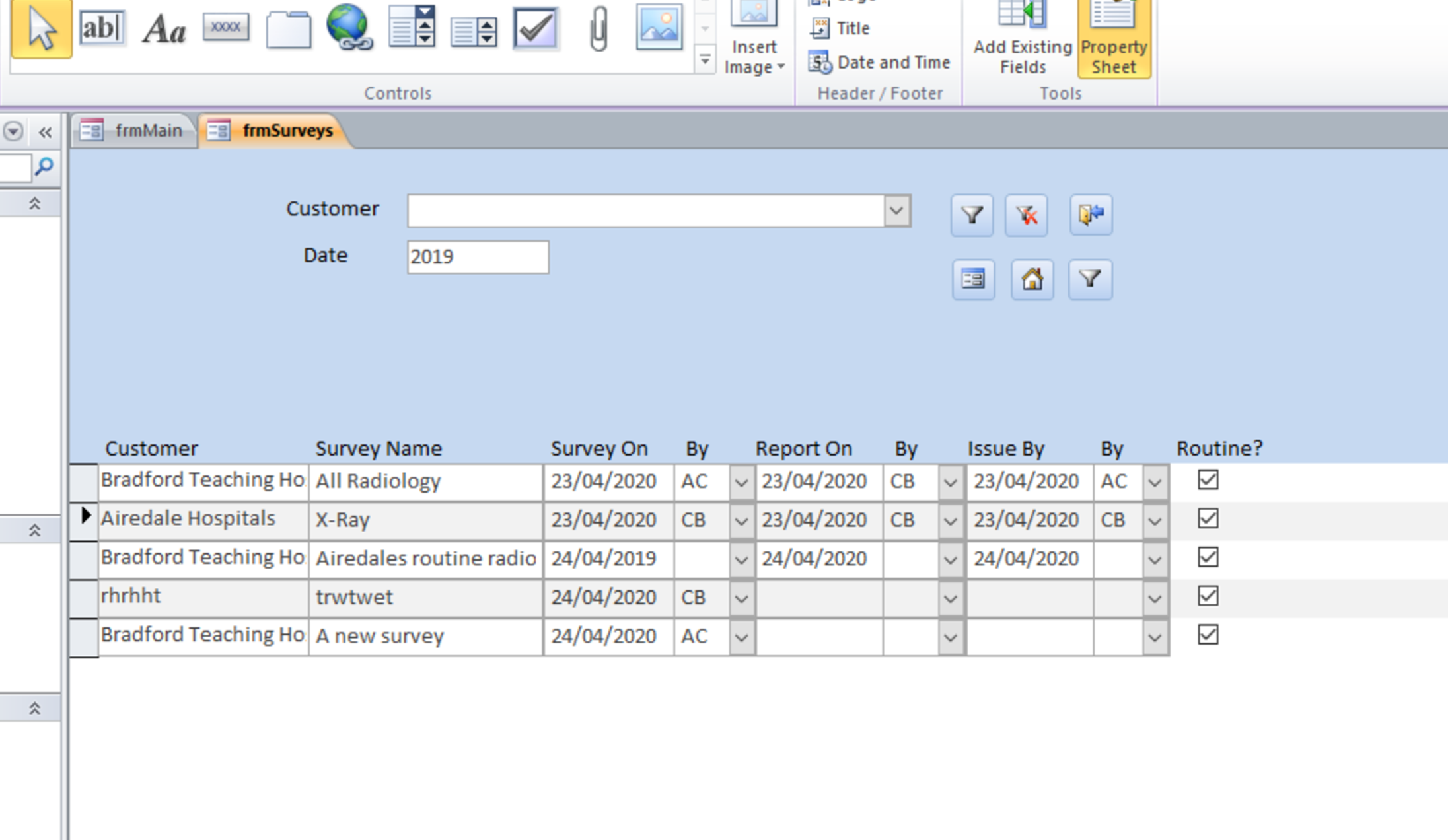Click the 24/04/2019 Survey On date

pyautogui.click(x=608, y=559)
